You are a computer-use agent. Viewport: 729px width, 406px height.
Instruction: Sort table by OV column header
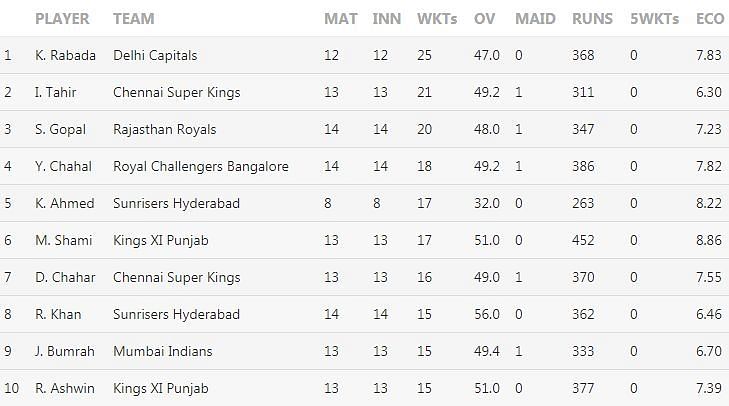click(484, 19)
